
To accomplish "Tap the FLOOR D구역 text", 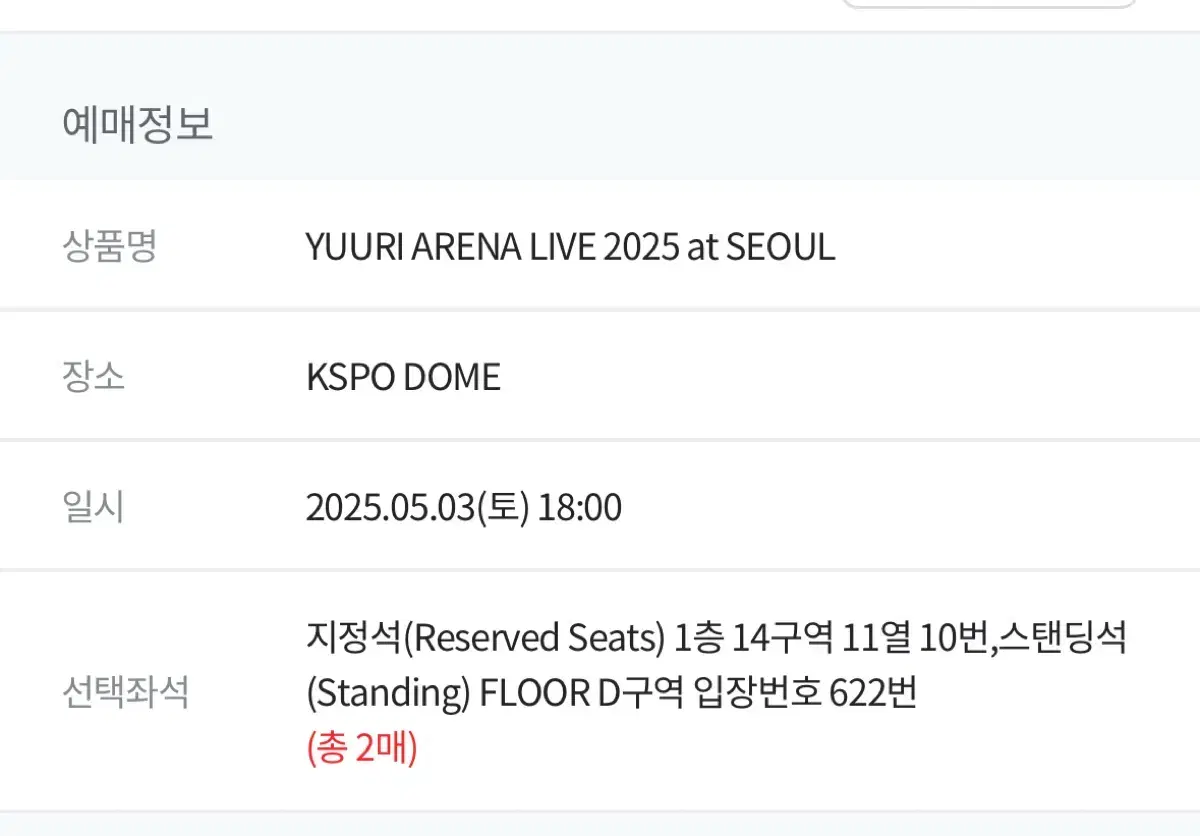I will pyautogui.click(x=581, y=693).
